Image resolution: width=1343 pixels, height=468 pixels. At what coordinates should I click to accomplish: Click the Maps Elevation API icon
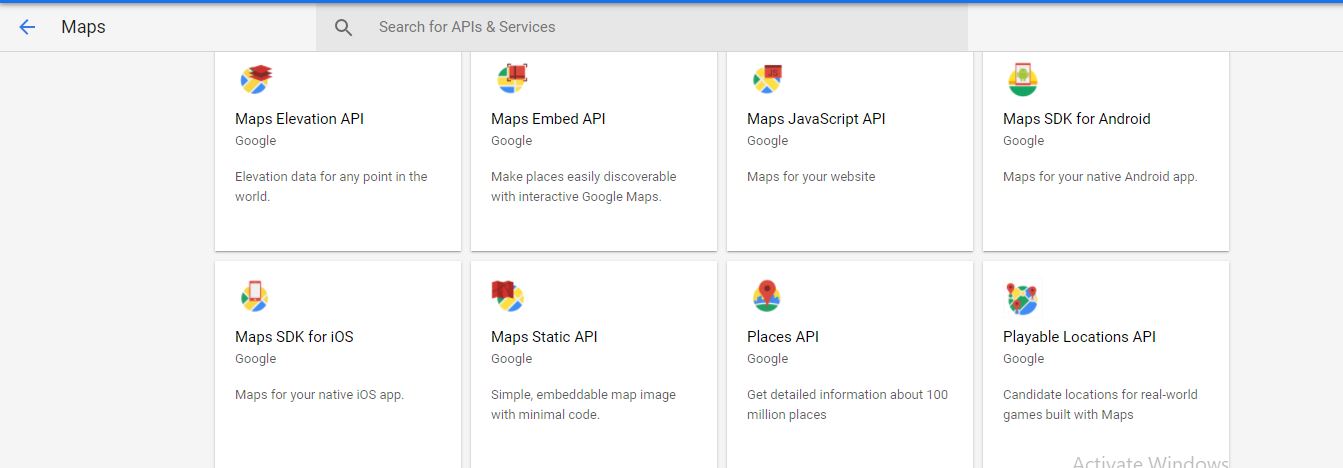(256, 79)
